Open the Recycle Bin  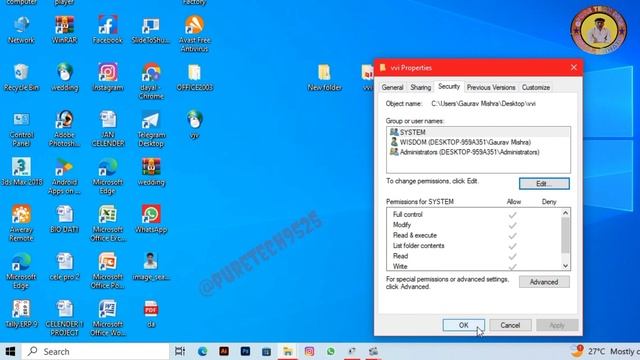coord(21,78)
